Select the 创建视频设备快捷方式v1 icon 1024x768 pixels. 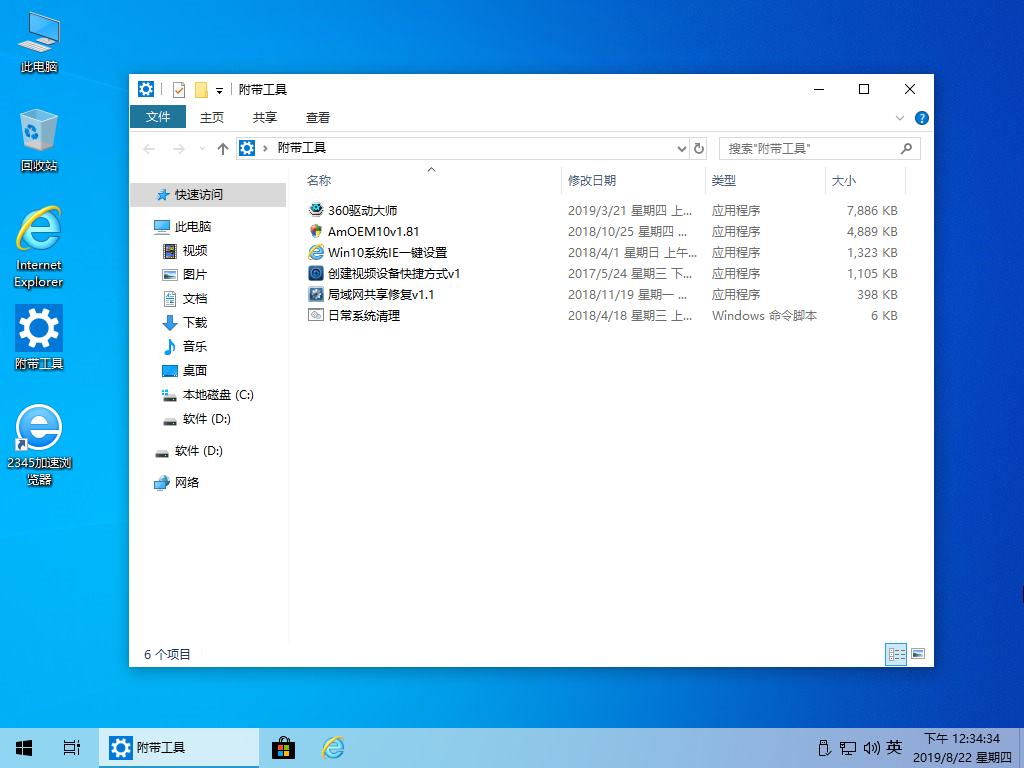pos(316,273)
